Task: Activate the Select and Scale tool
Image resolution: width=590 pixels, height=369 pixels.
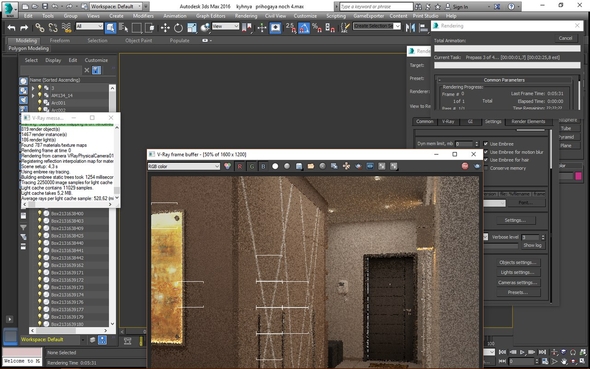Action: pos(192,27)
